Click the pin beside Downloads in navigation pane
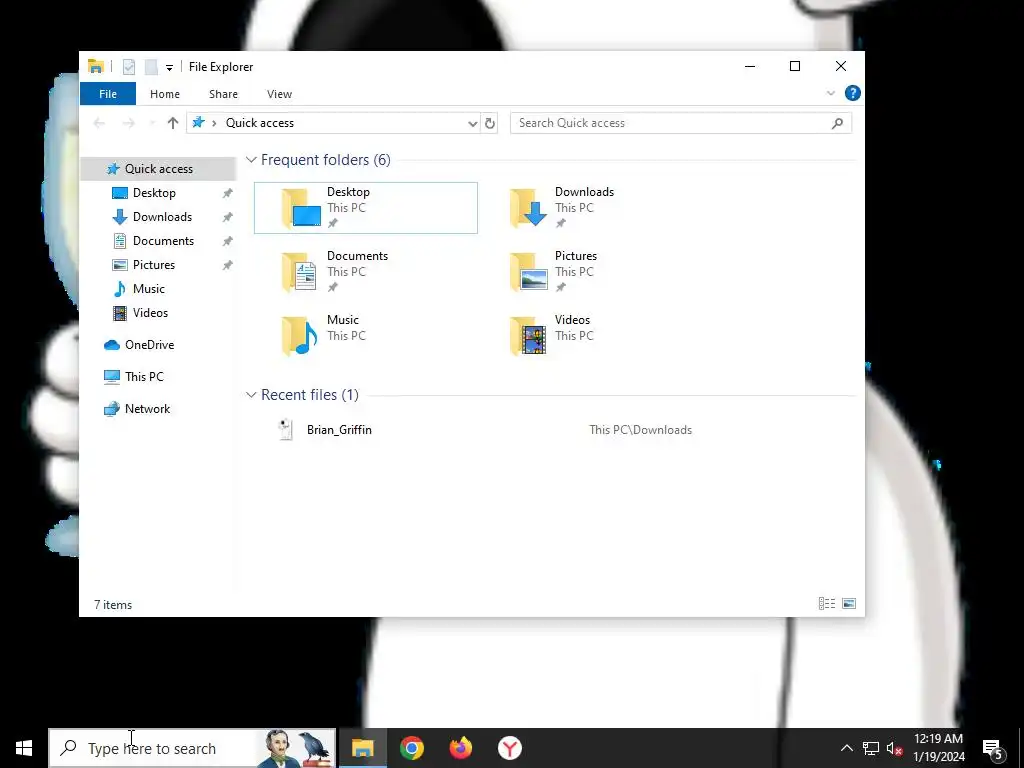1024x768 pixels. [227, 217]
